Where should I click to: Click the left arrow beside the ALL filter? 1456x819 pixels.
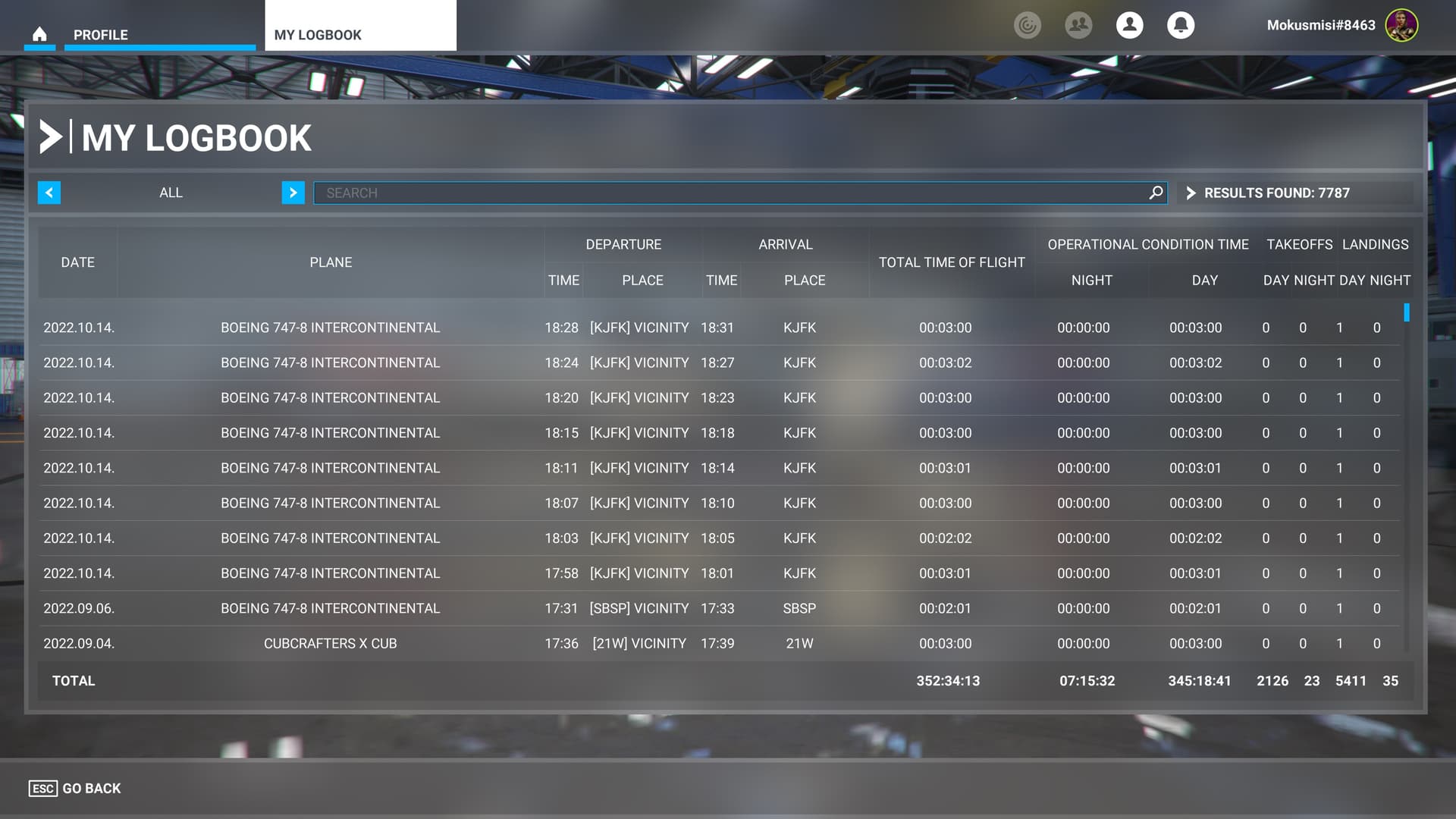(x=49, y=193)
